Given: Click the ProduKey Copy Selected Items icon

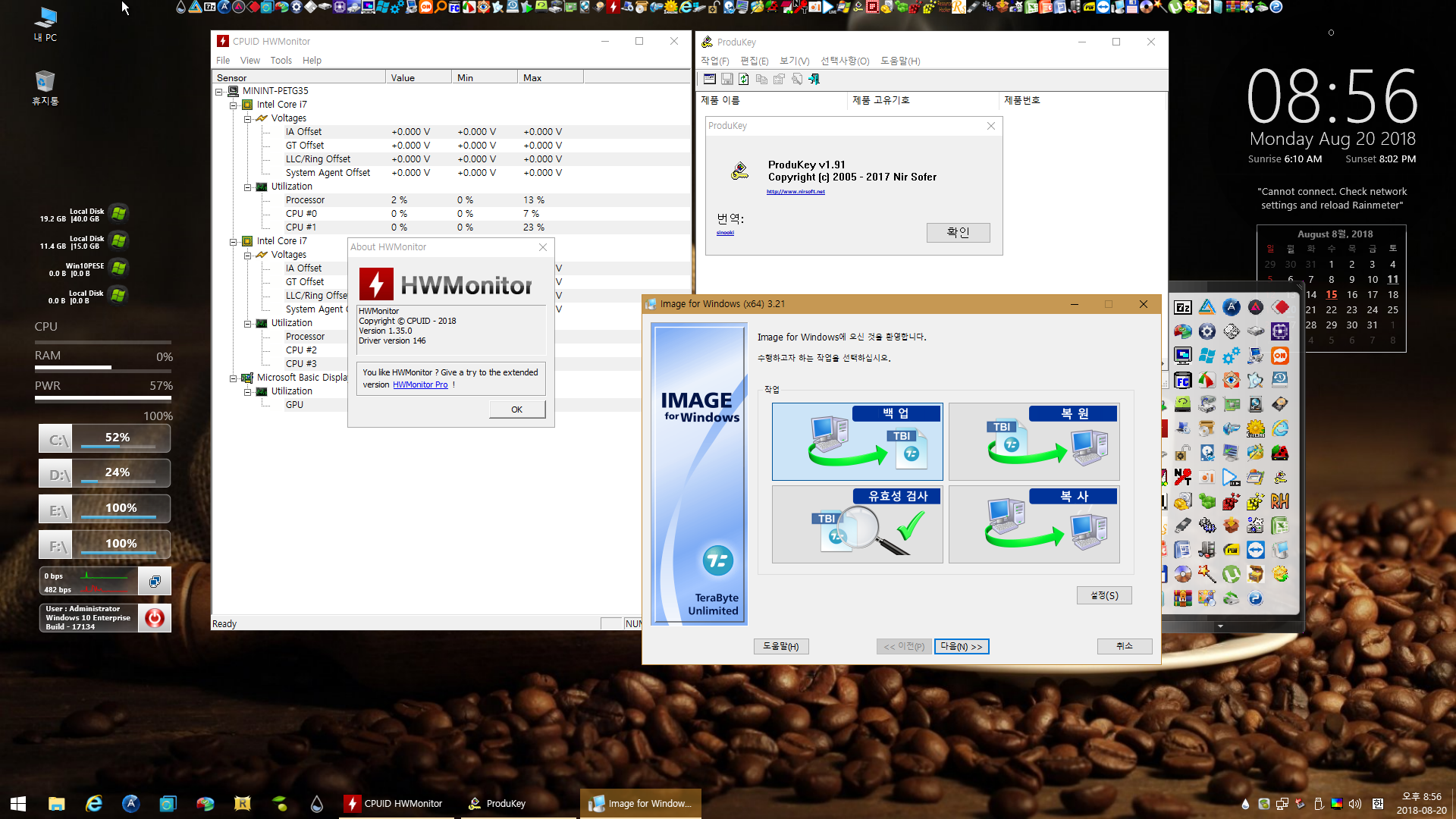Looking at the screenshot, I should click(761, 79).
